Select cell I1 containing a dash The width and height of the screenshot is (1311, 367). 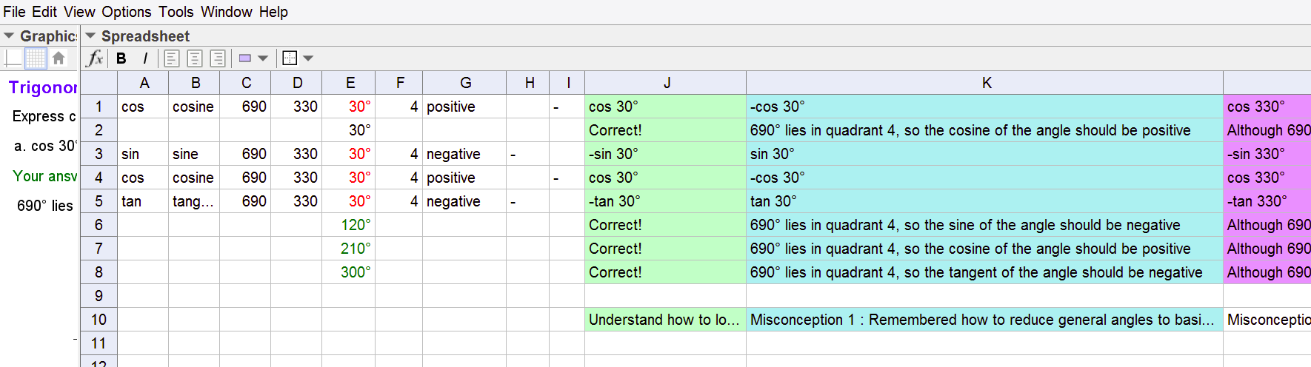pyautogui.click(x=567, y=106)
